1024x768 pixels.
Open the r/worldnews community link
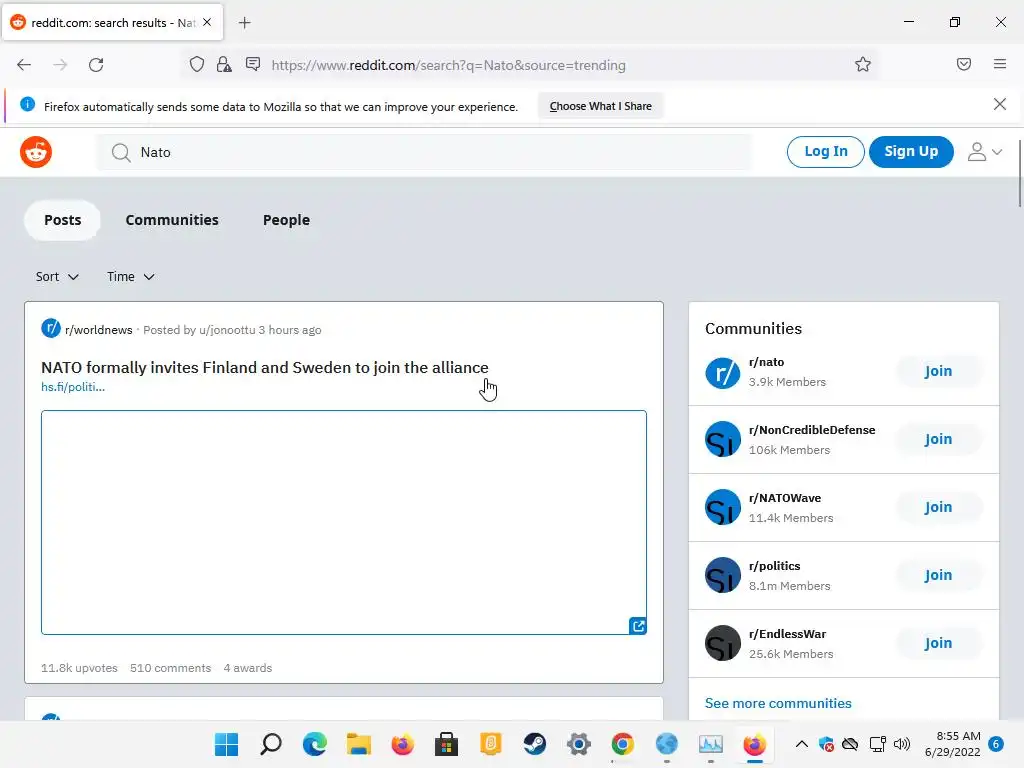click(x=99, y=330)
